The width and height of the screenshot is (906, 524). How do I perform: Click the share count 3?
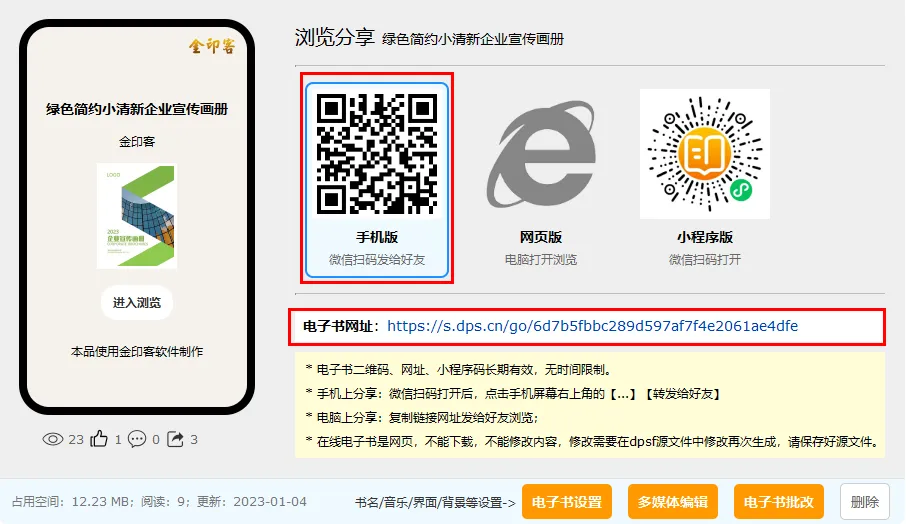(x=194, y=440)
